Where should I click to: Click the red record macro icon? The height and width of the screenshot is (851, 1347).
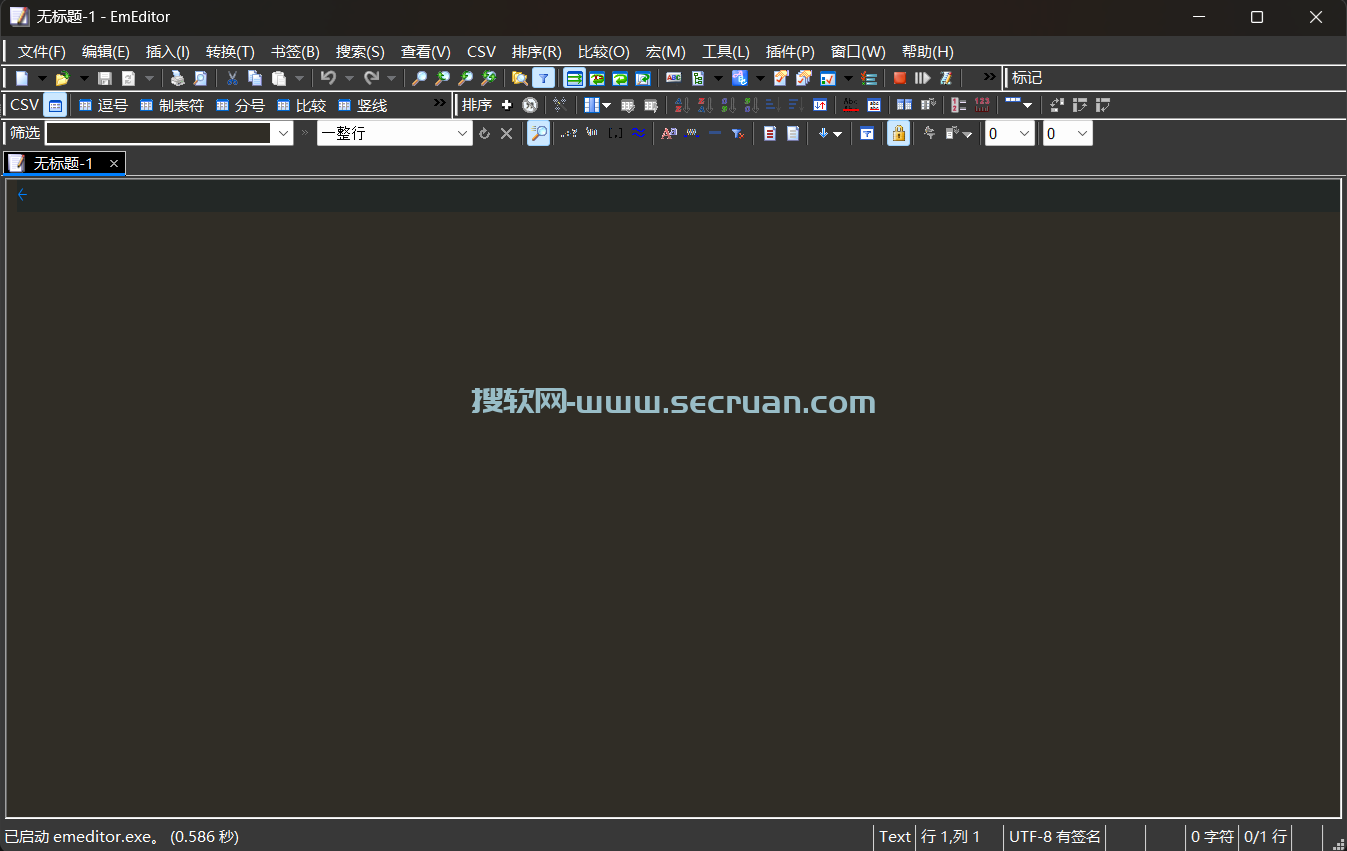point(899,78)
